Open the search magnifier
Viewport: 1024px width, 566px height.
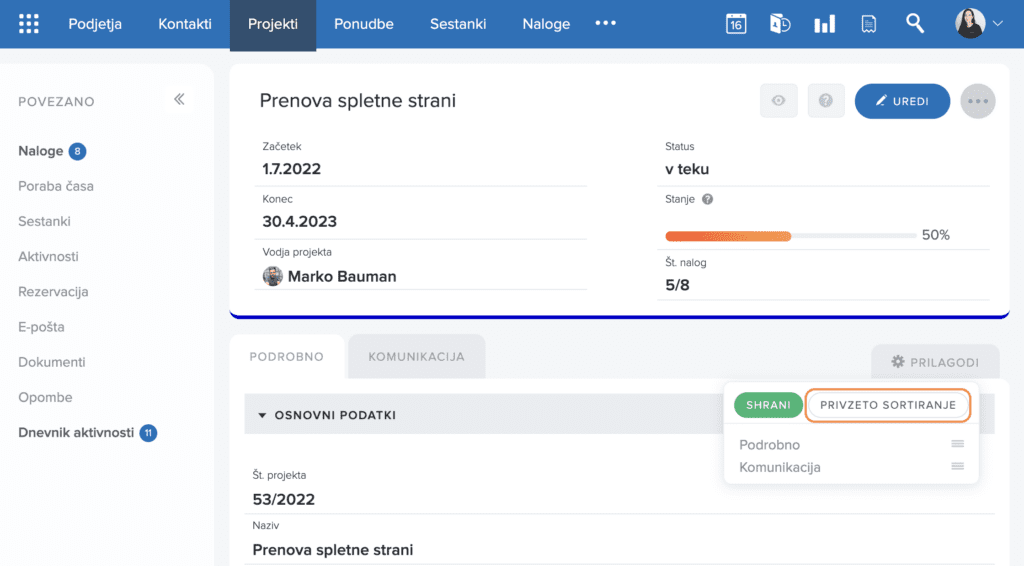pyautogui.click(x=915, y=24)
